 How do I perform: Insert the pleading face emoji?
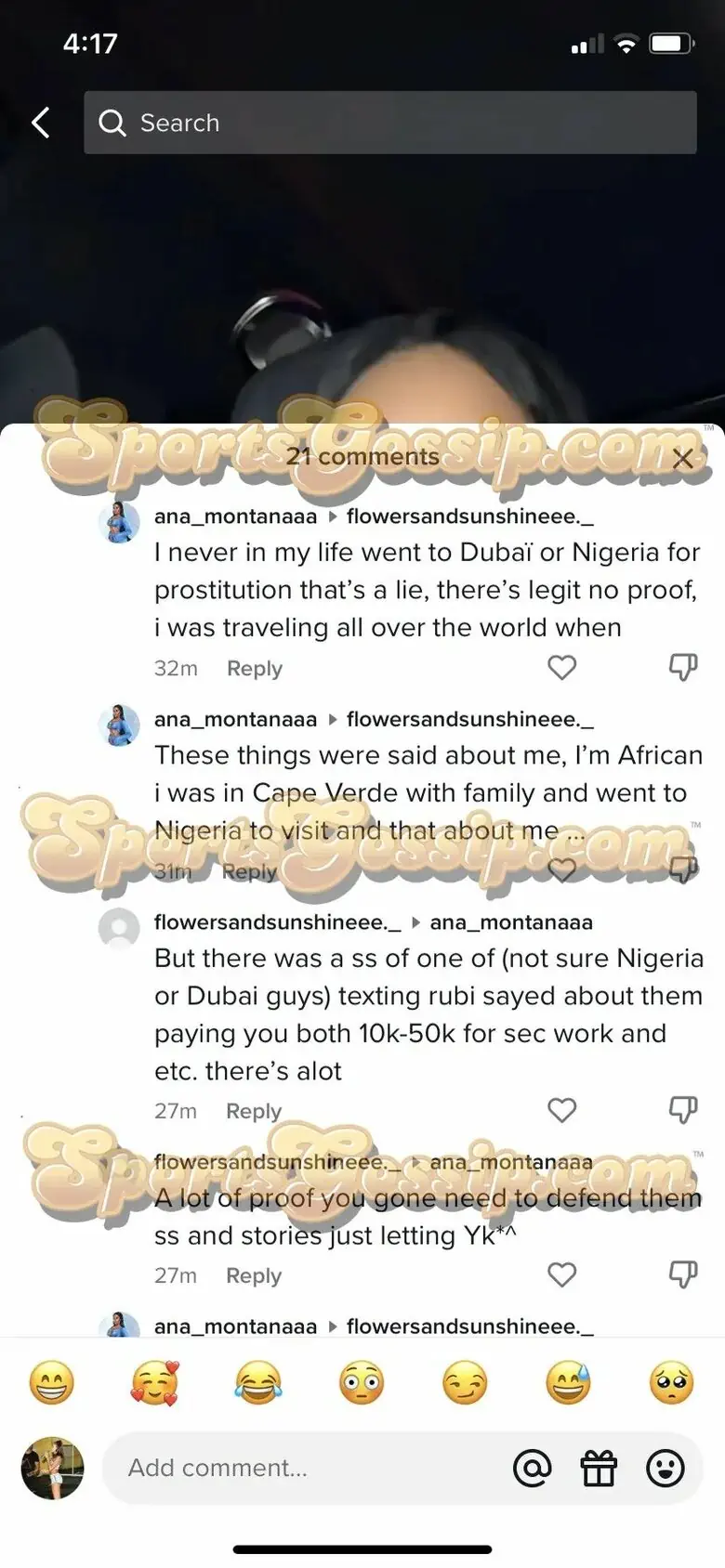click(x=671, y=1383)
